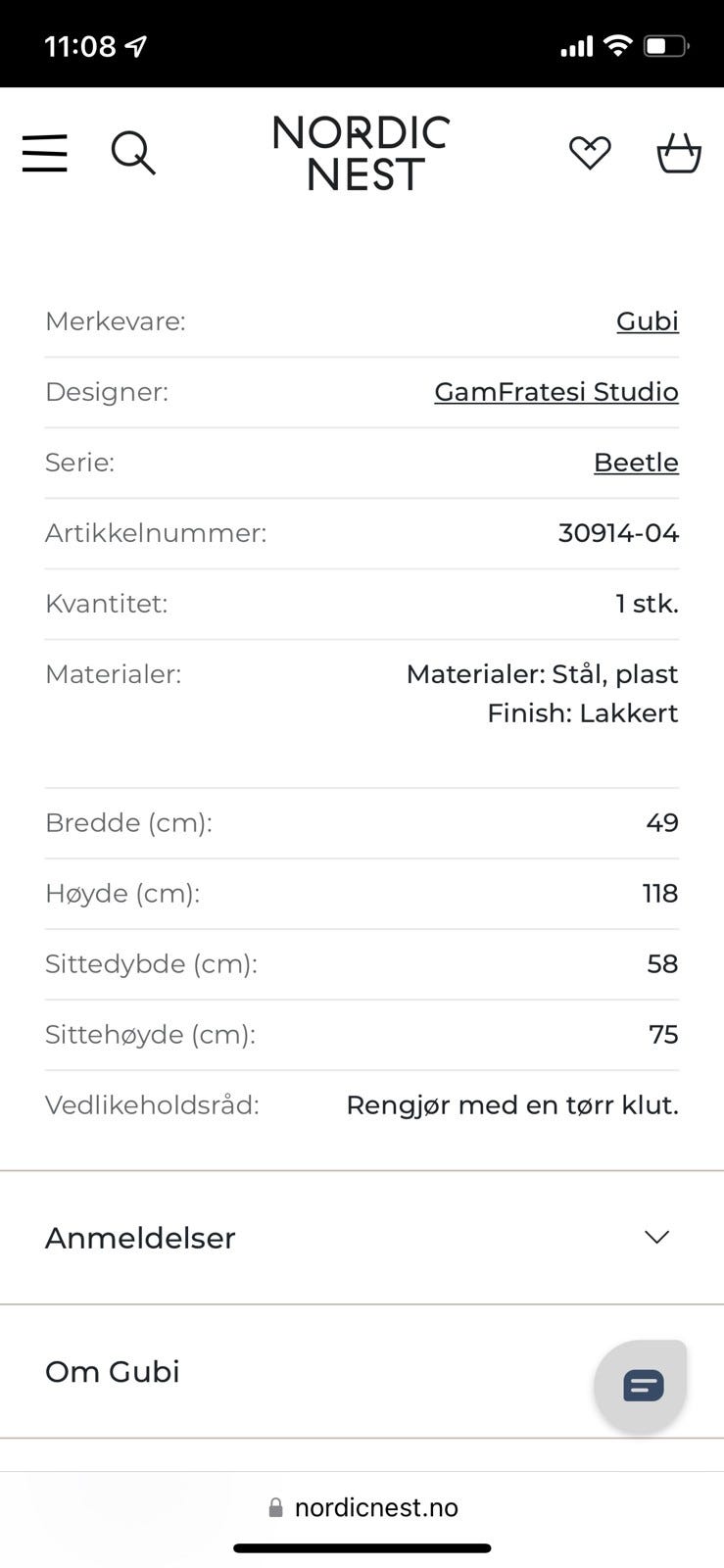Screen dimensions: 724x1568
Task: Expand the Anmeldelser section chevron
Action: pos(656,1237)
